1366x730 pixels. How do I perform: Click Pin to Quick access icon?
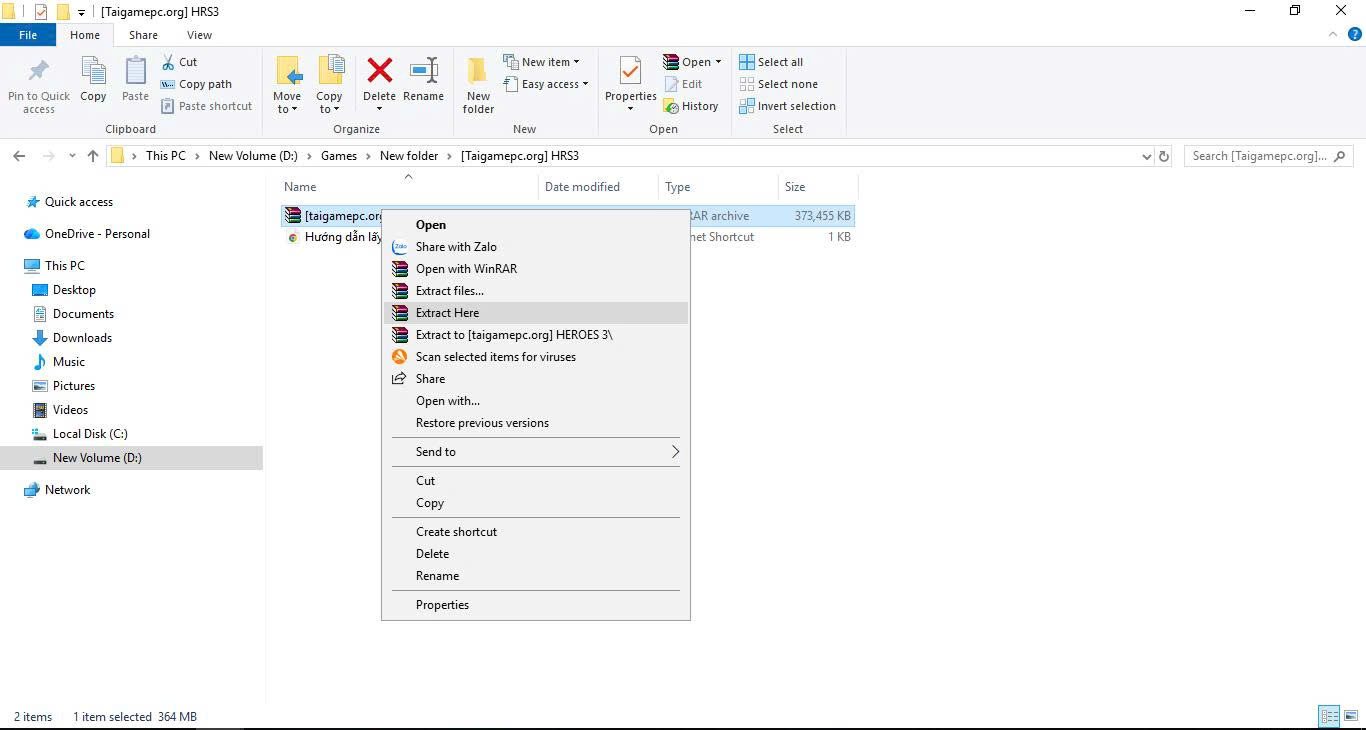[39, 74]
